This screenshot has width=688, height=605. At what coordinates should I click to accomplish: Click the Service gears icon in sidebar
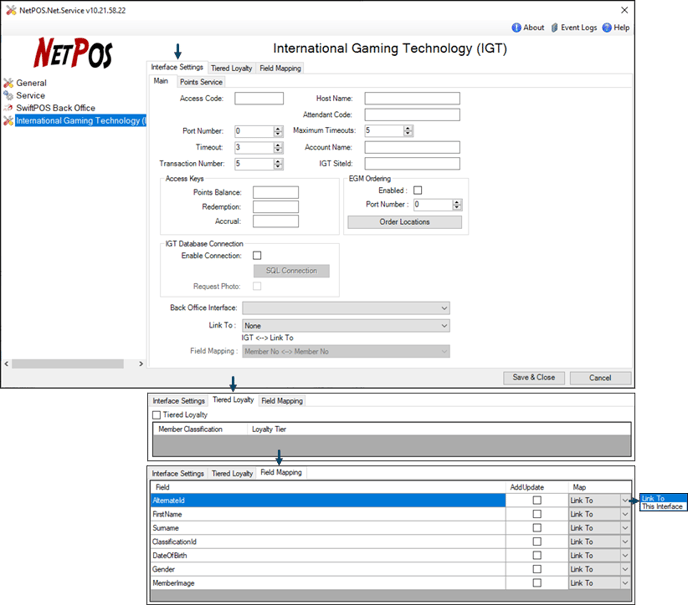[8, 95]
